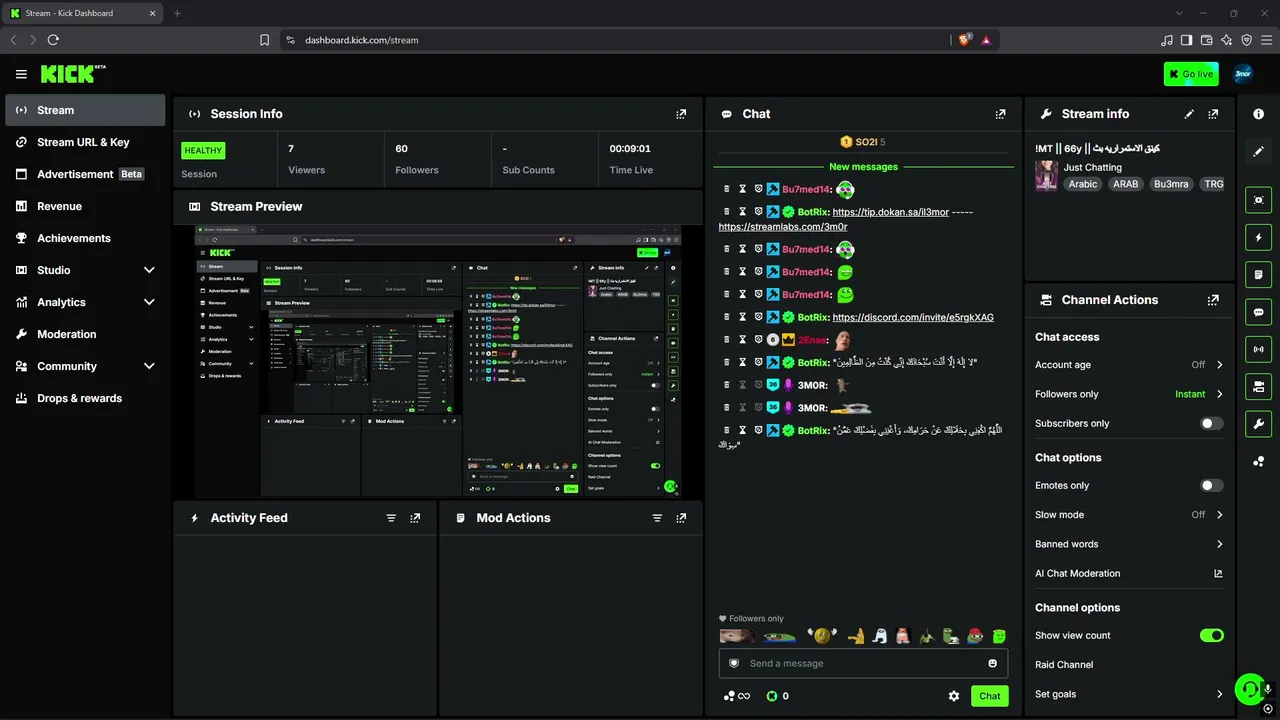Open the Set goals option
The image size is (1280, 720).
[x=1129, y=694]
